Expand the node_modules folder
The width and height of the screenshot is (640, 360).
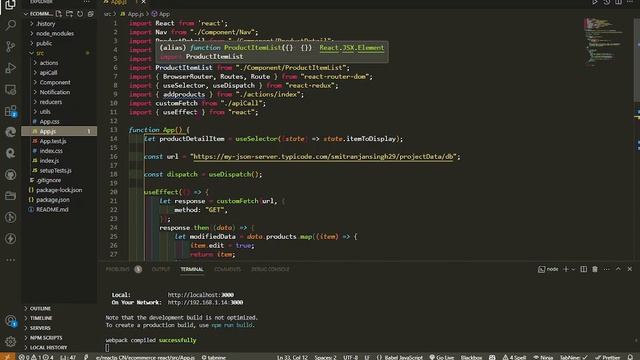click(x=55, y=33)
